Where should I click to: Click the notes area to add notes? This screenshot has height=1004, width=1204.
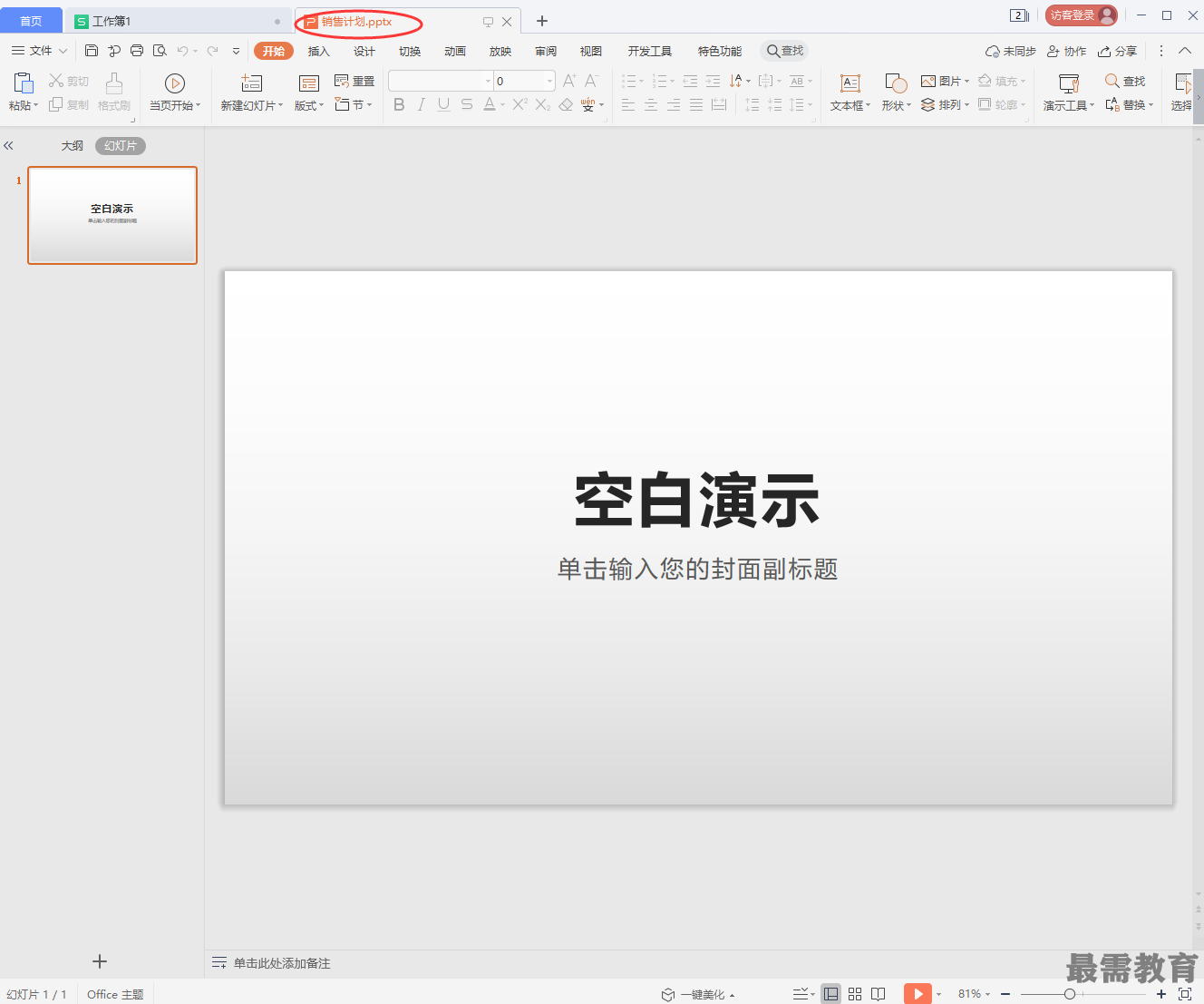(x=282, y=963)
